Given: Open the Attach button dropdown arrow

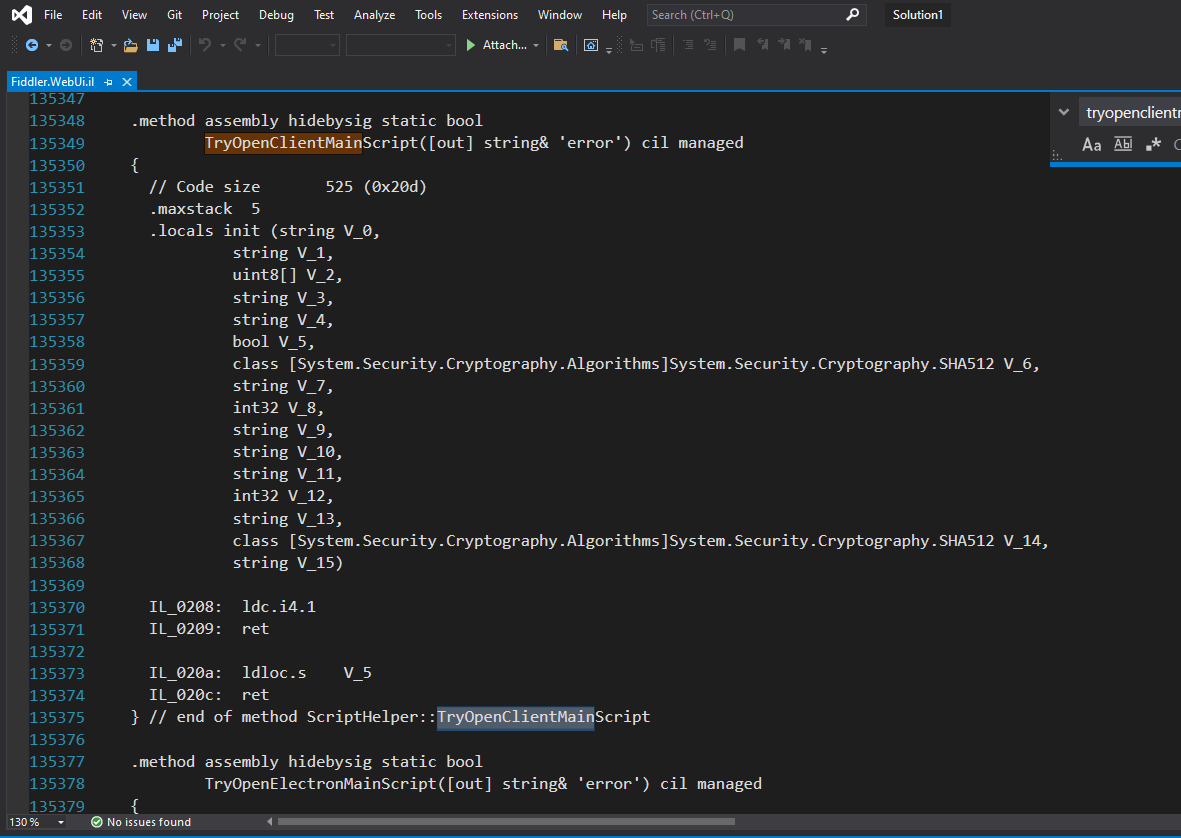Looking at the screenshot, I should (536, 46).
